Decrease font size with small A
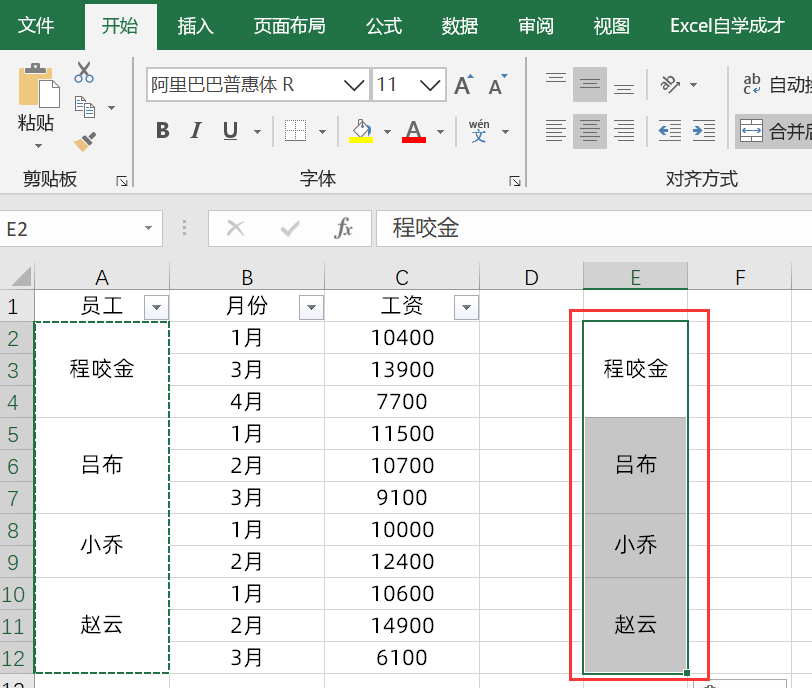The height and width of the screenshot is (688, 812). pyautogui.click(x=498, y=85)
